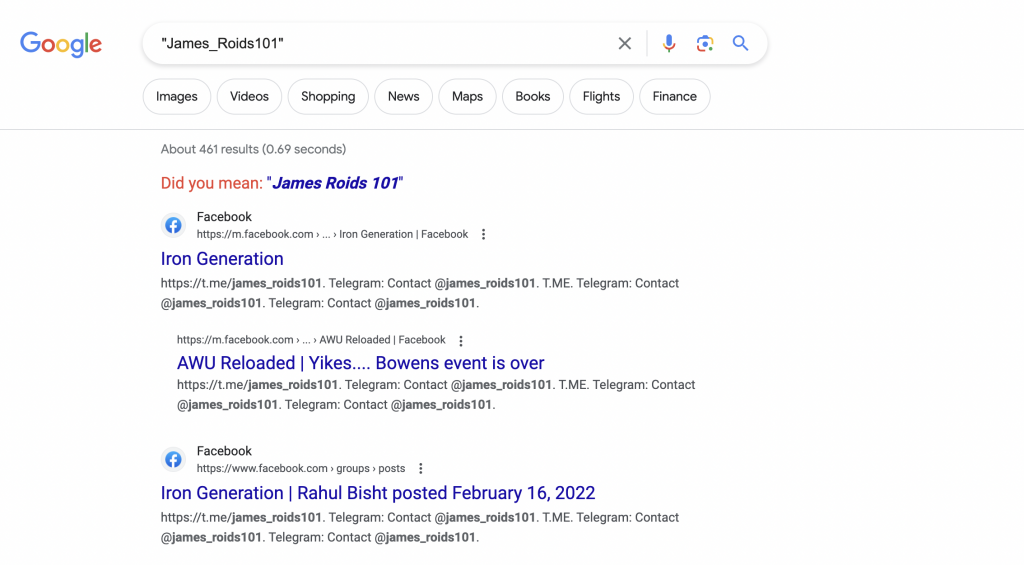Open AWU Reloaded Bowens event result
This screenshot has width=1024, height=565.
[x=360, y=363]
